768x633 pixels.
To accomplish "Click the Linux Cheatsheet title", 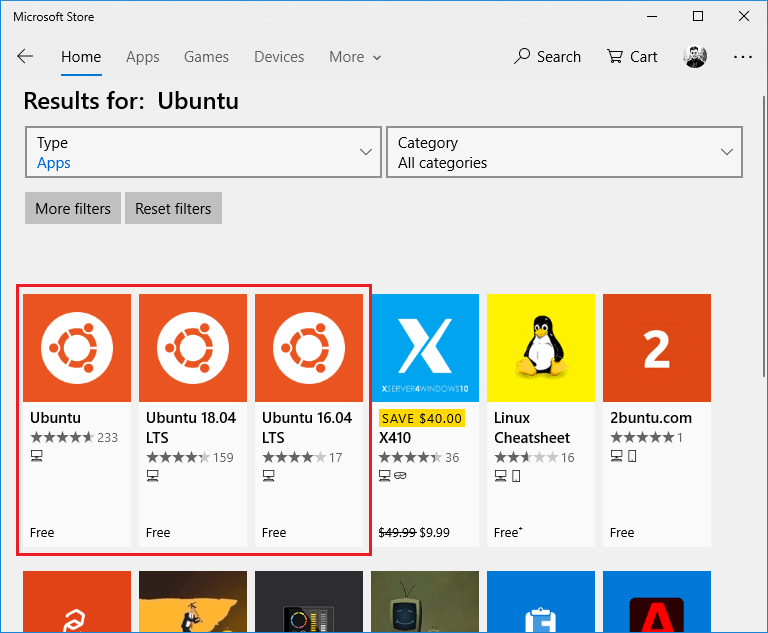I will coord(532,427).
